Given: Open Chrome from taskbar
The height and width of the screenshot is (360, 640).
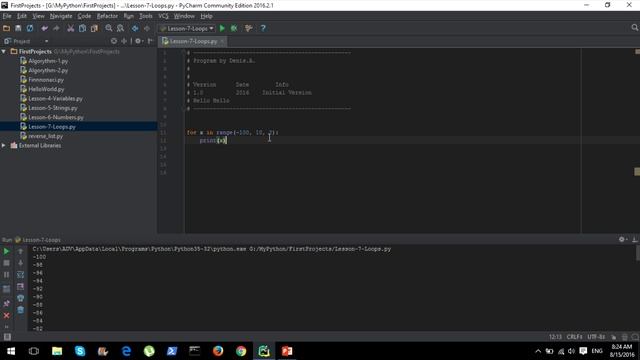Looking at the screenshot, I should pos(241,351).
